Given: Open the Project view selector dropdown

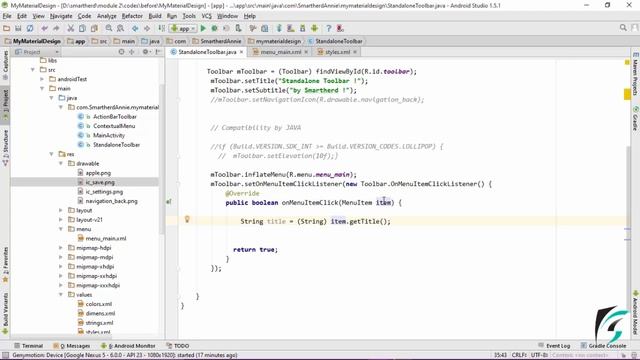Looking at the screenshot, I should pyautogui.click(x=37, y=52).
